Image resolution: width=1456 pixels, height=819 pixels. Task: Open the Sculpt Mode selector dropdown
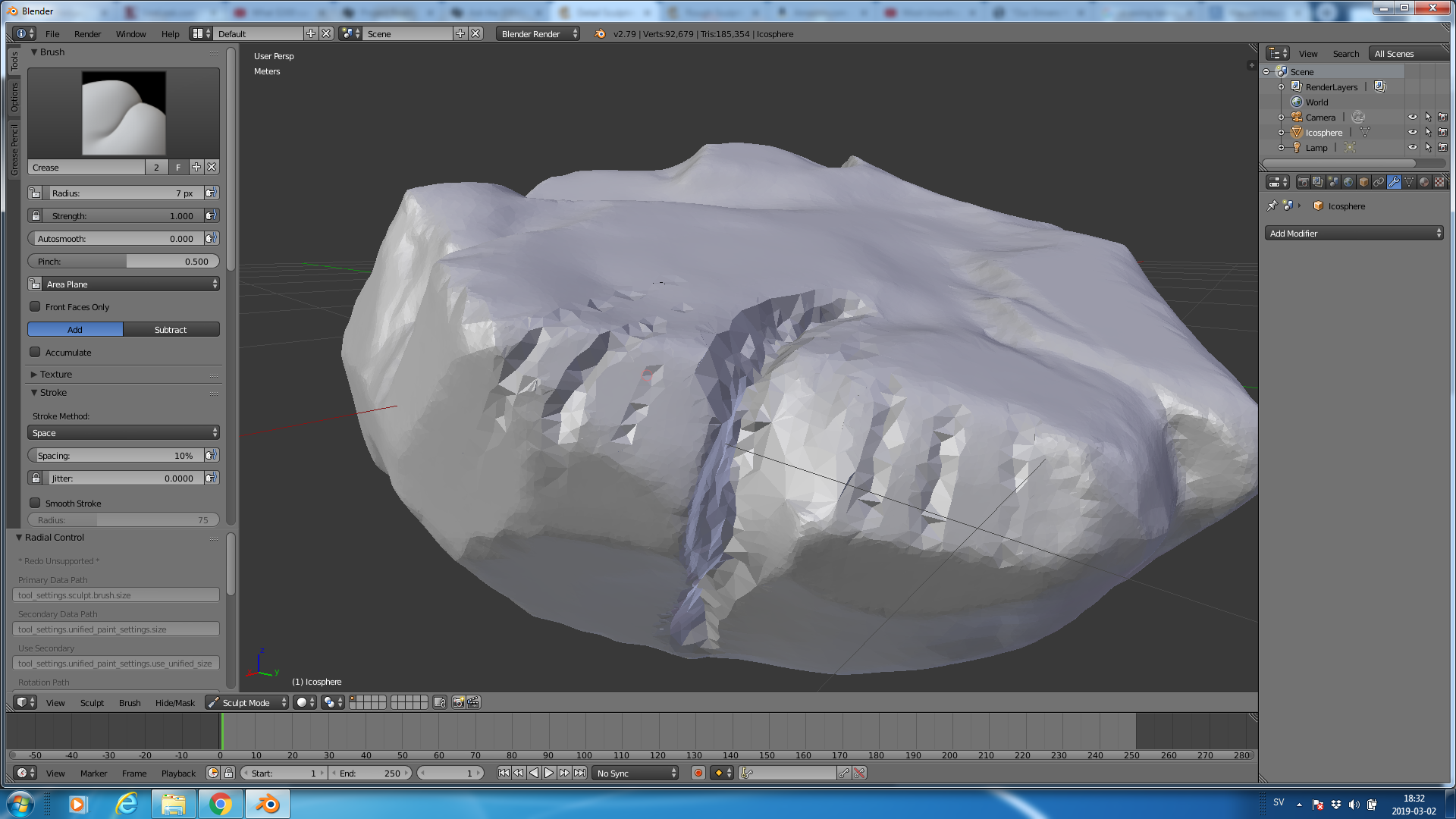(x=247, y=703)
